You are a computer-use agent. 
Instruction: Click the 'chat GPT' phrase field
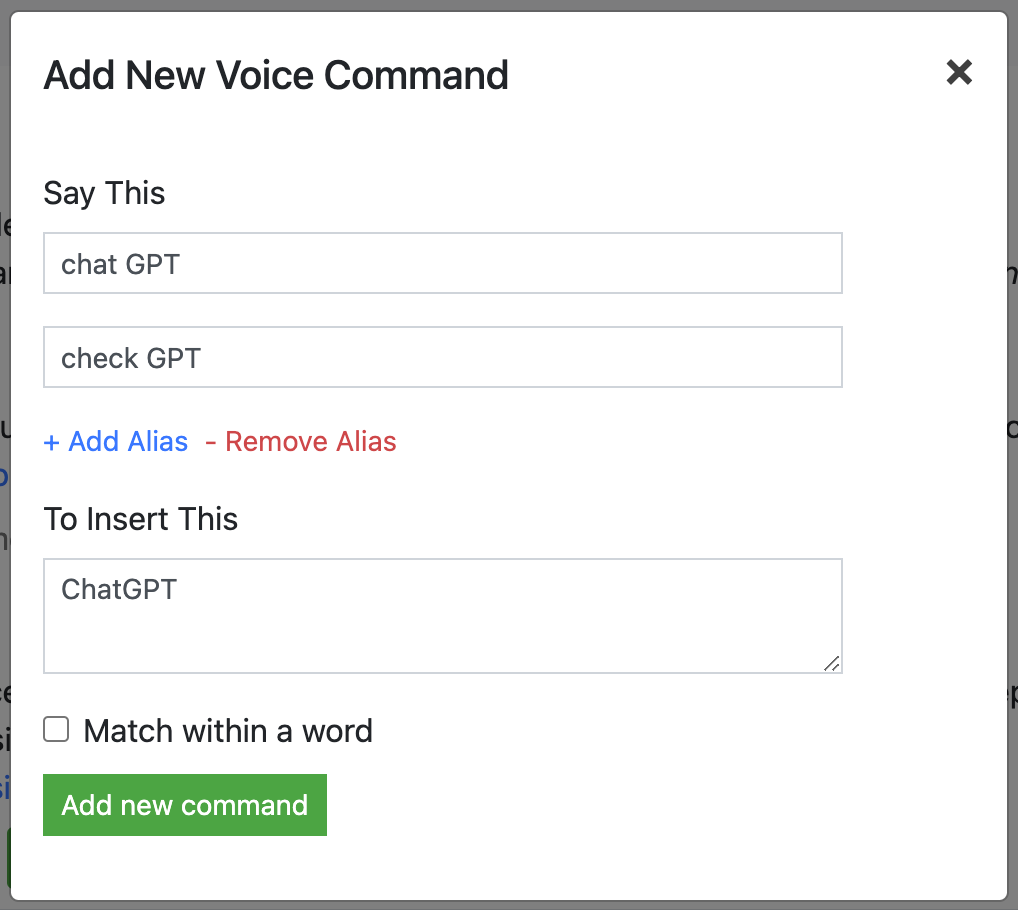pos(442,264)
